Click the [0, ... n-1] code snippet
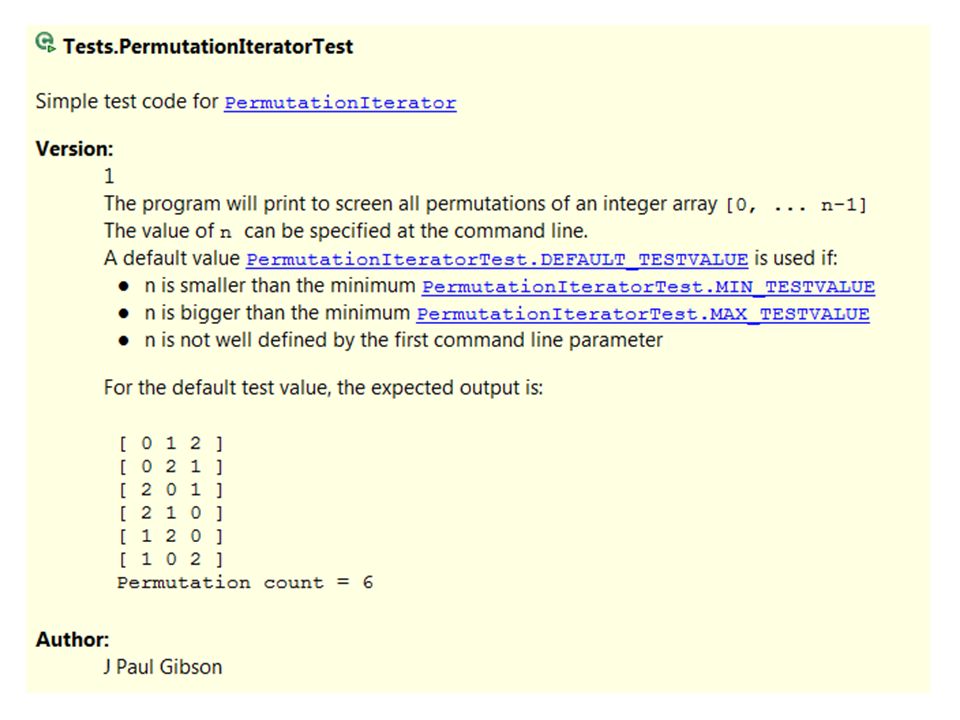 tap(796, 204)
